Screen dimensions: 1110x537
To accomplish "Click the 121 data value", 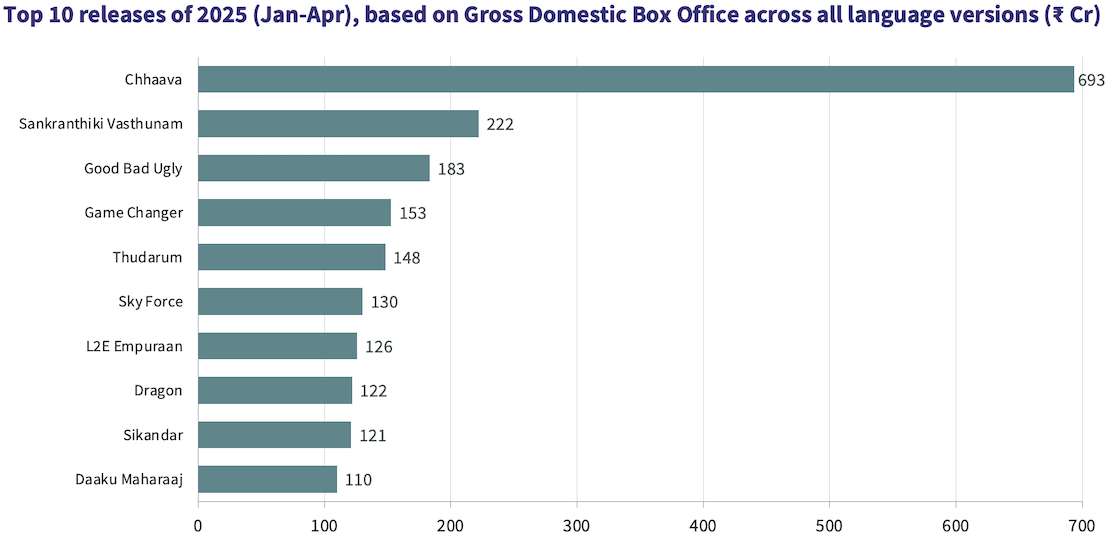I will point(372,435).
